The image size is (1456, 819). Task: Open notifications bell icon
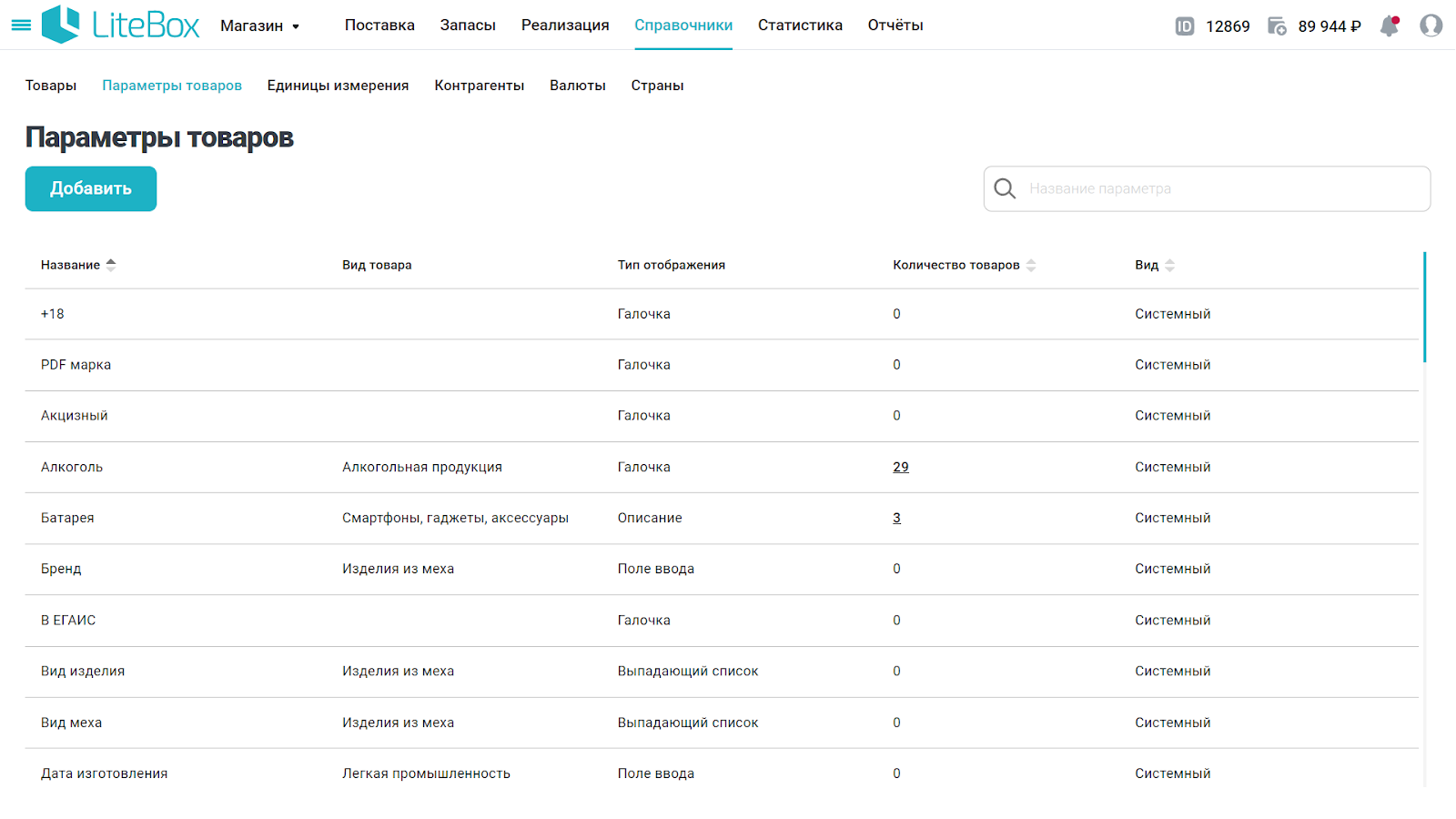1390,25
